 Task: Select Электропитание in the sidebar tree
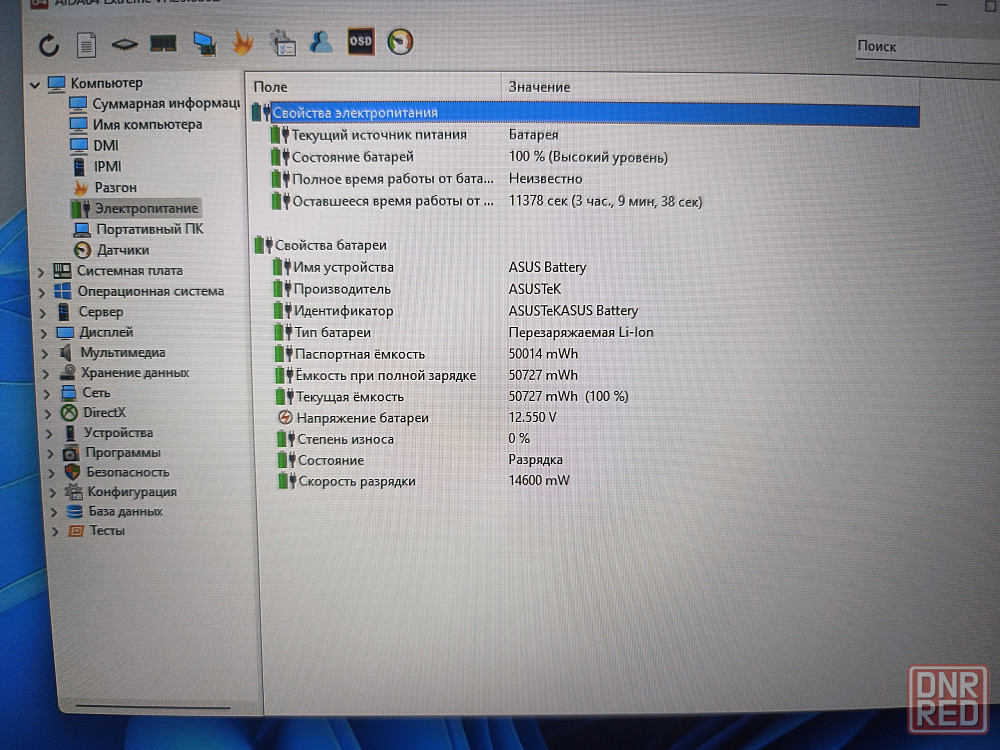tap(136, 209)
